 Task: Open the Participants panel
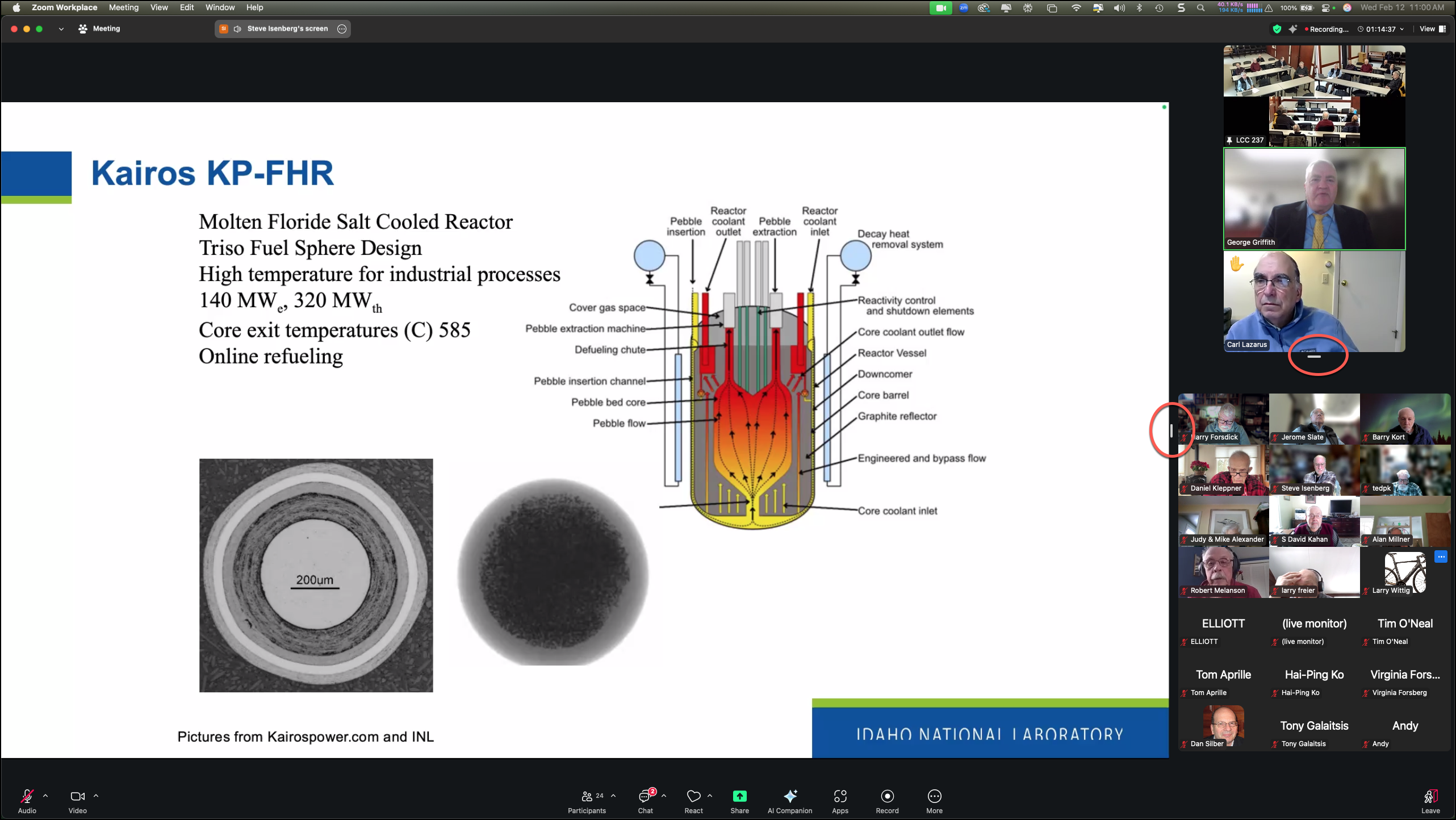pos(587,801)
